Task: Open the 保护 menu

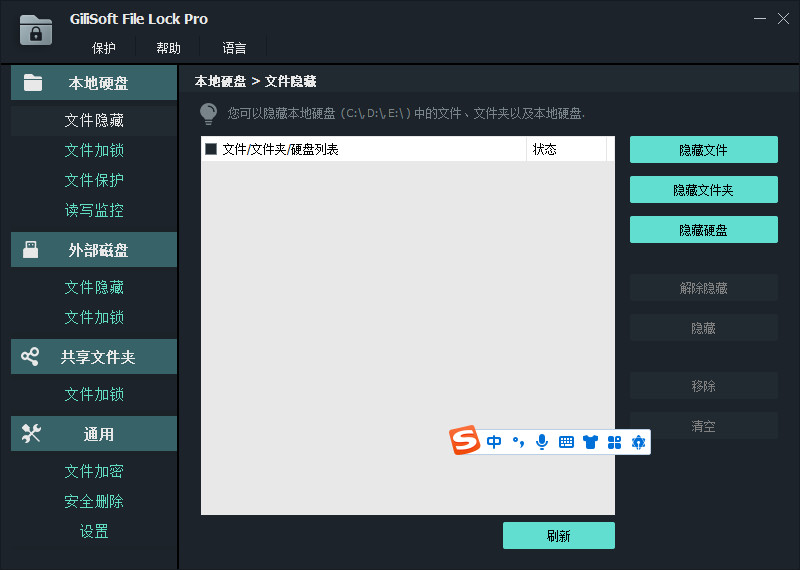Action: pyautogui.click(x=104, y=48)
